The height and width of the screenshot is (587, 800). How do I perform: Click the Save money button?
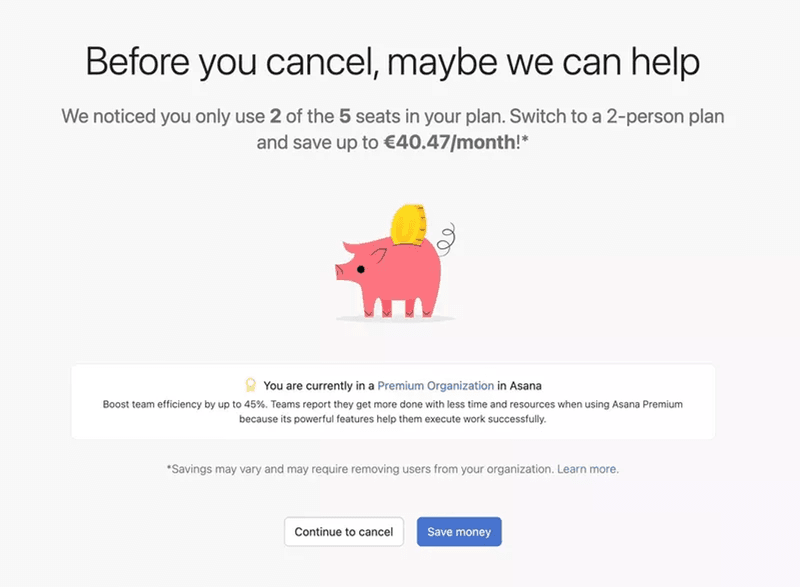click(x=459, y=531)
